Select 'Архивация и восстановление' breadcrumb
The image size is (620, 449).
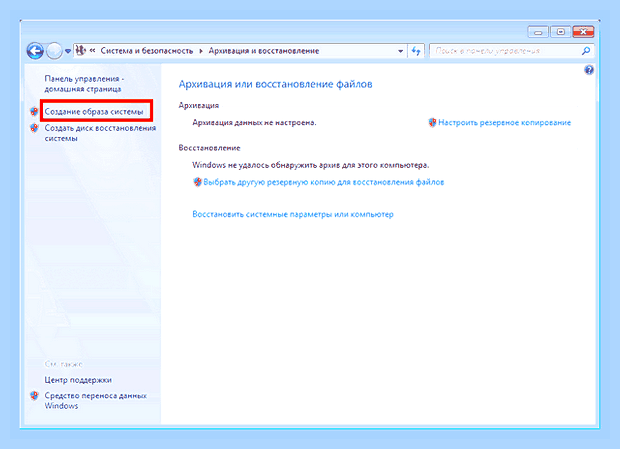tap(264, 51)
